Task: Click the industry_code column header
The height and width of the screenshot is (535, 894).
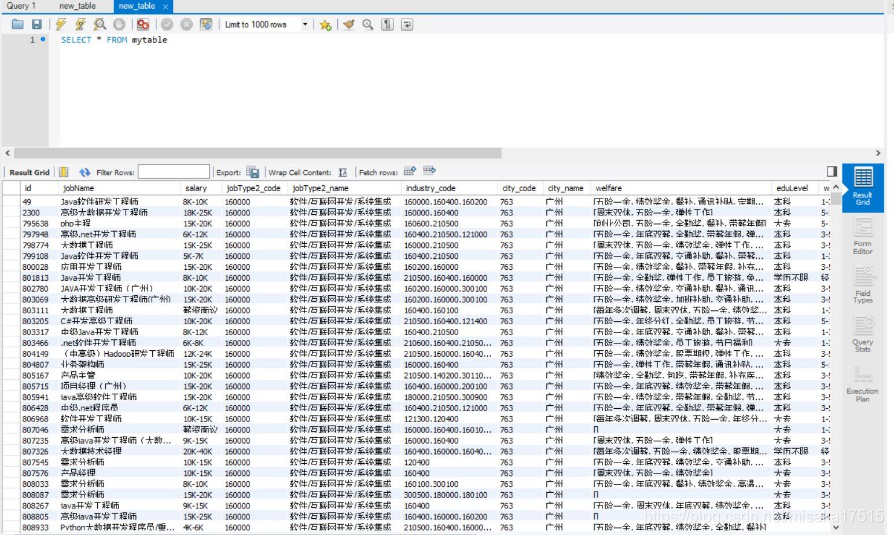Action: pyautogui.click(x=449, y=188)
